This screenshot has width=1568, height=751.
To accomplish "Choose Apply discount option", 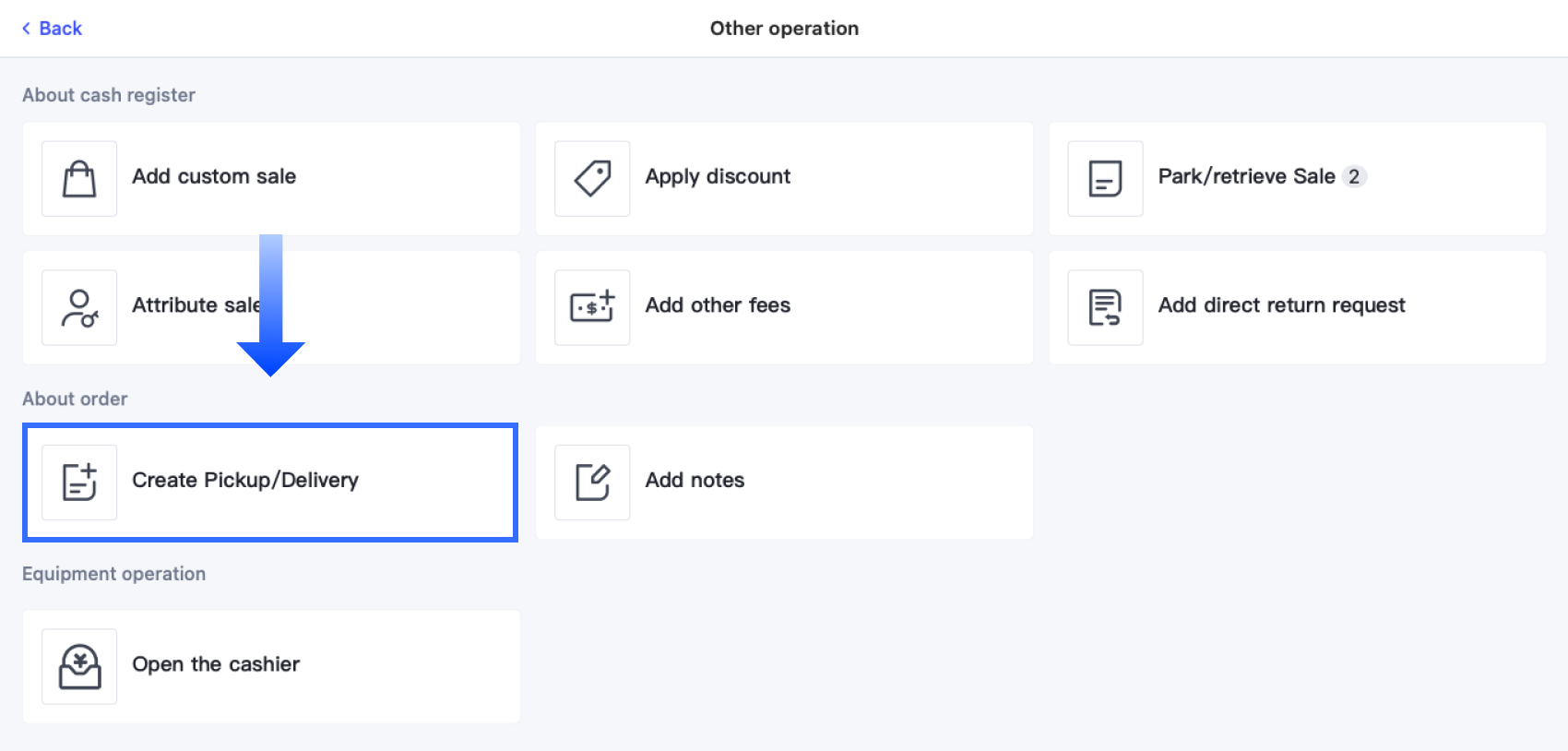I will pyautogui.click(x=718, y=176).
